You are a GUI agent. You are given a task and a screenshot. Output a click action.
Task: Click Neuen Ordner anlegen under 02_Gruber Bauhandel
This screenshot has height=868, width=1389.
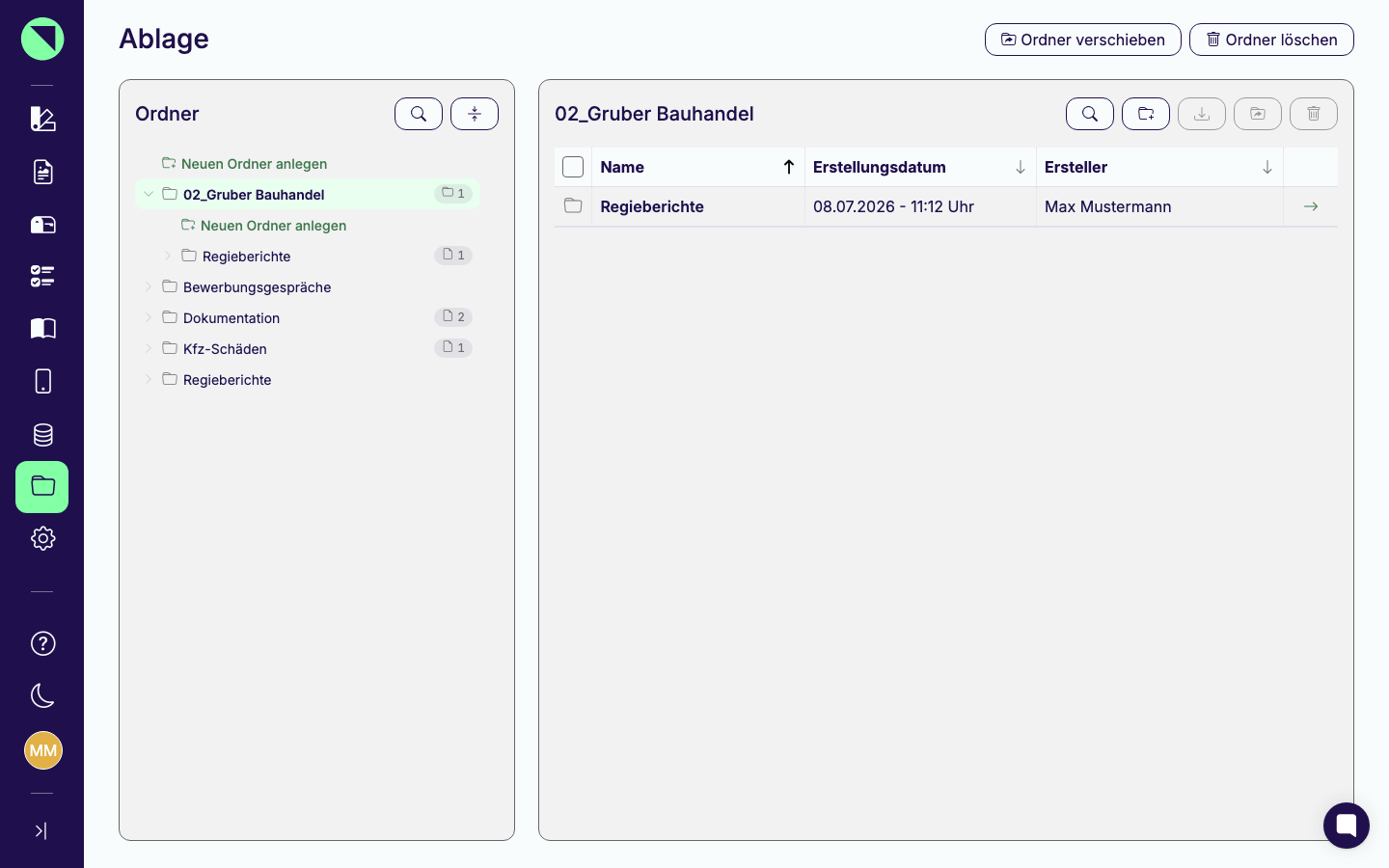pyautogui.click(x=264, y=226)
